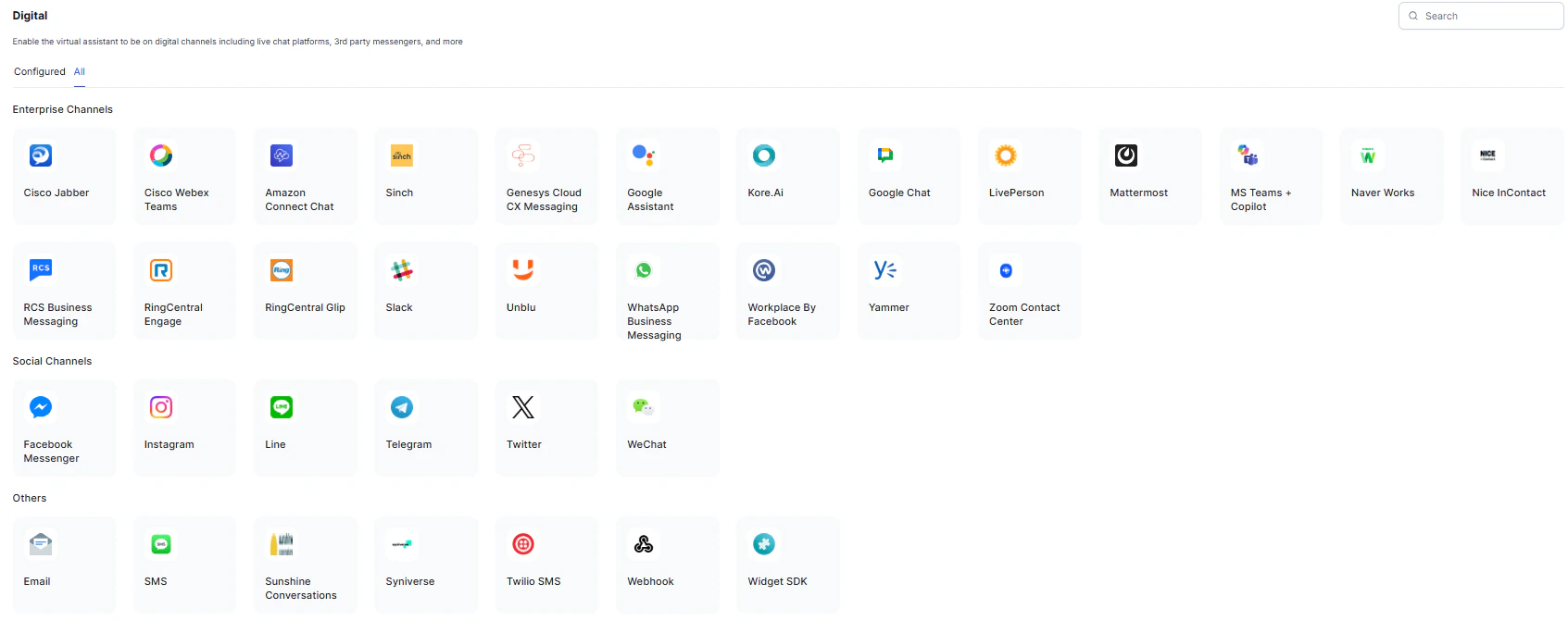Click the Instagram label text
The height and width of the screenshot is (621, 1568).
pos(169,444)
